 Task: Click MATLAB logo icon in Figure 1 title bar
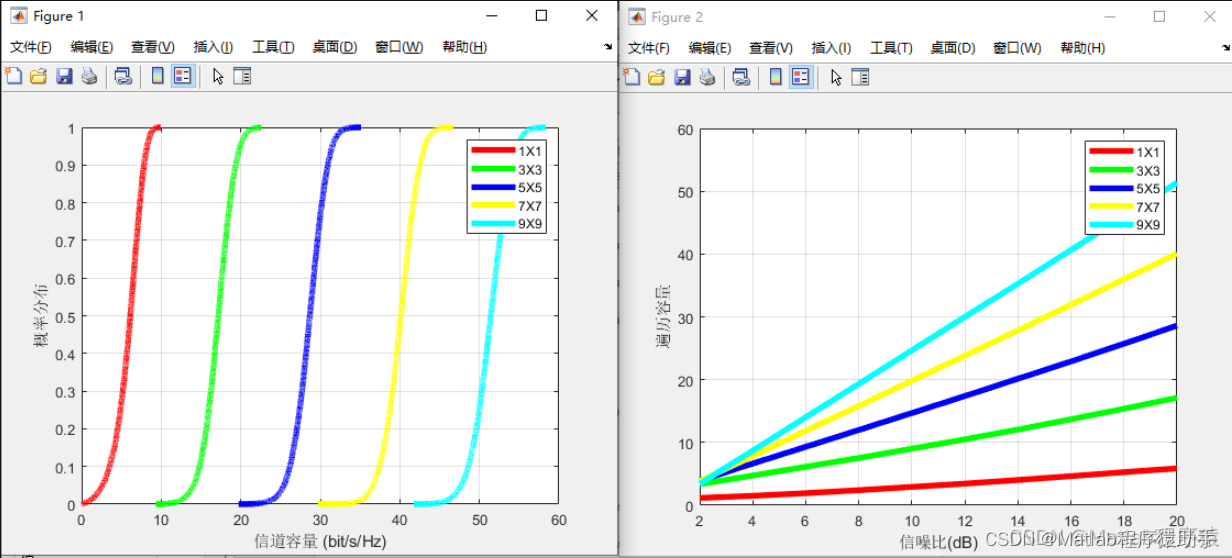19,16
